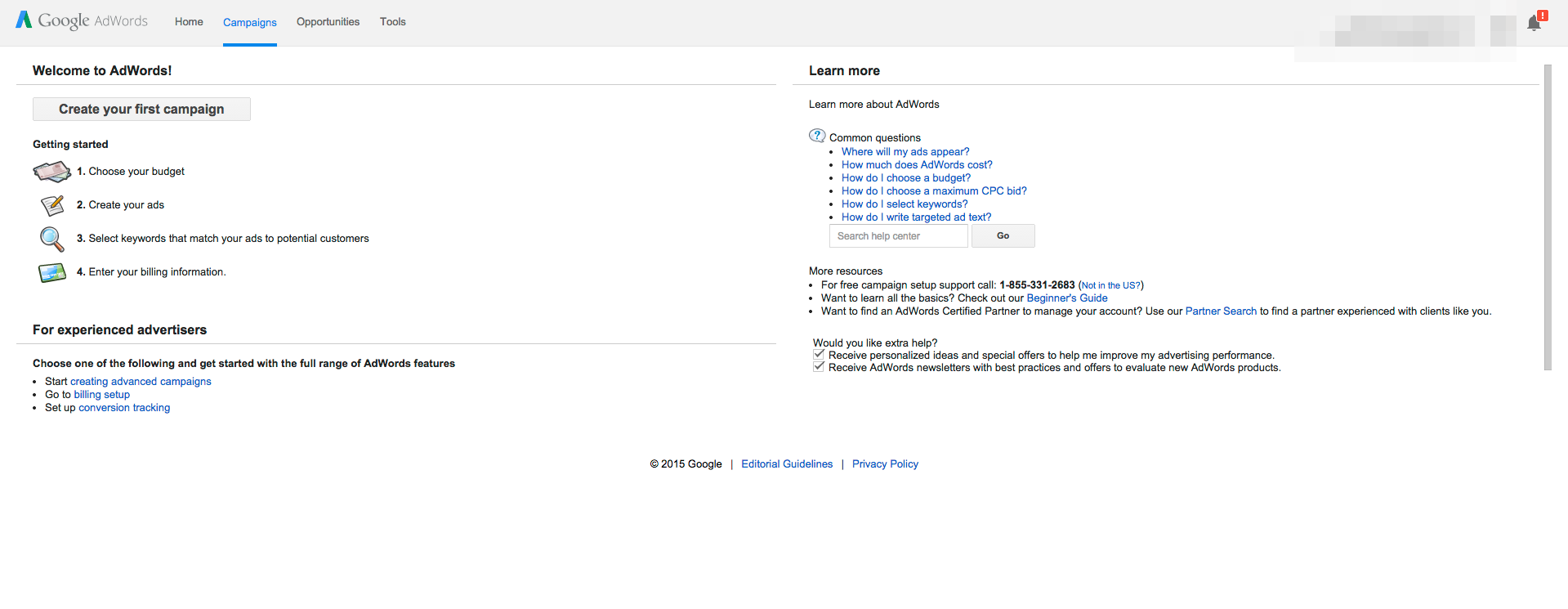
Task: Toggle Receive AdWords newsletters checkbox
Action: coord(819,367)
